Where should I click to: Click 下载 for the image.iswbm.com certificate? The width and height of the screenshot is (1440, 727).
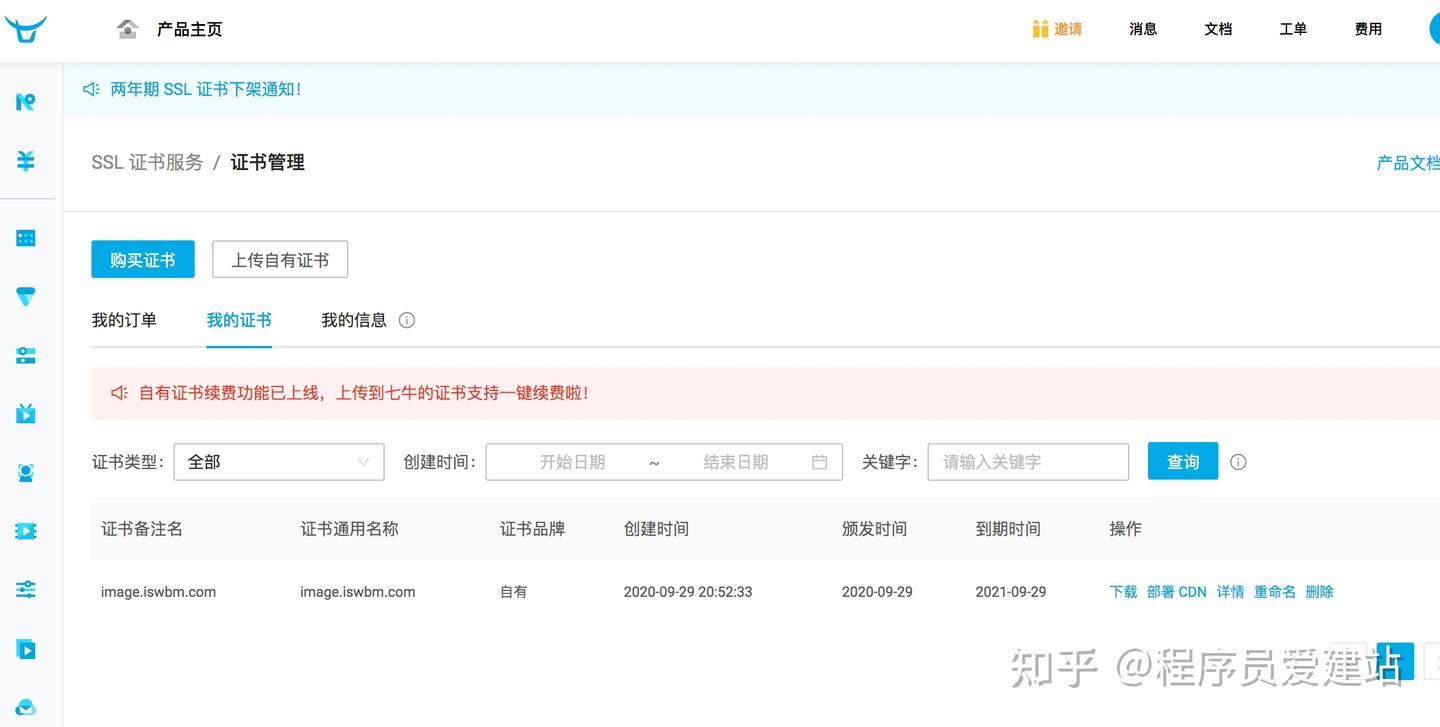1123,592
